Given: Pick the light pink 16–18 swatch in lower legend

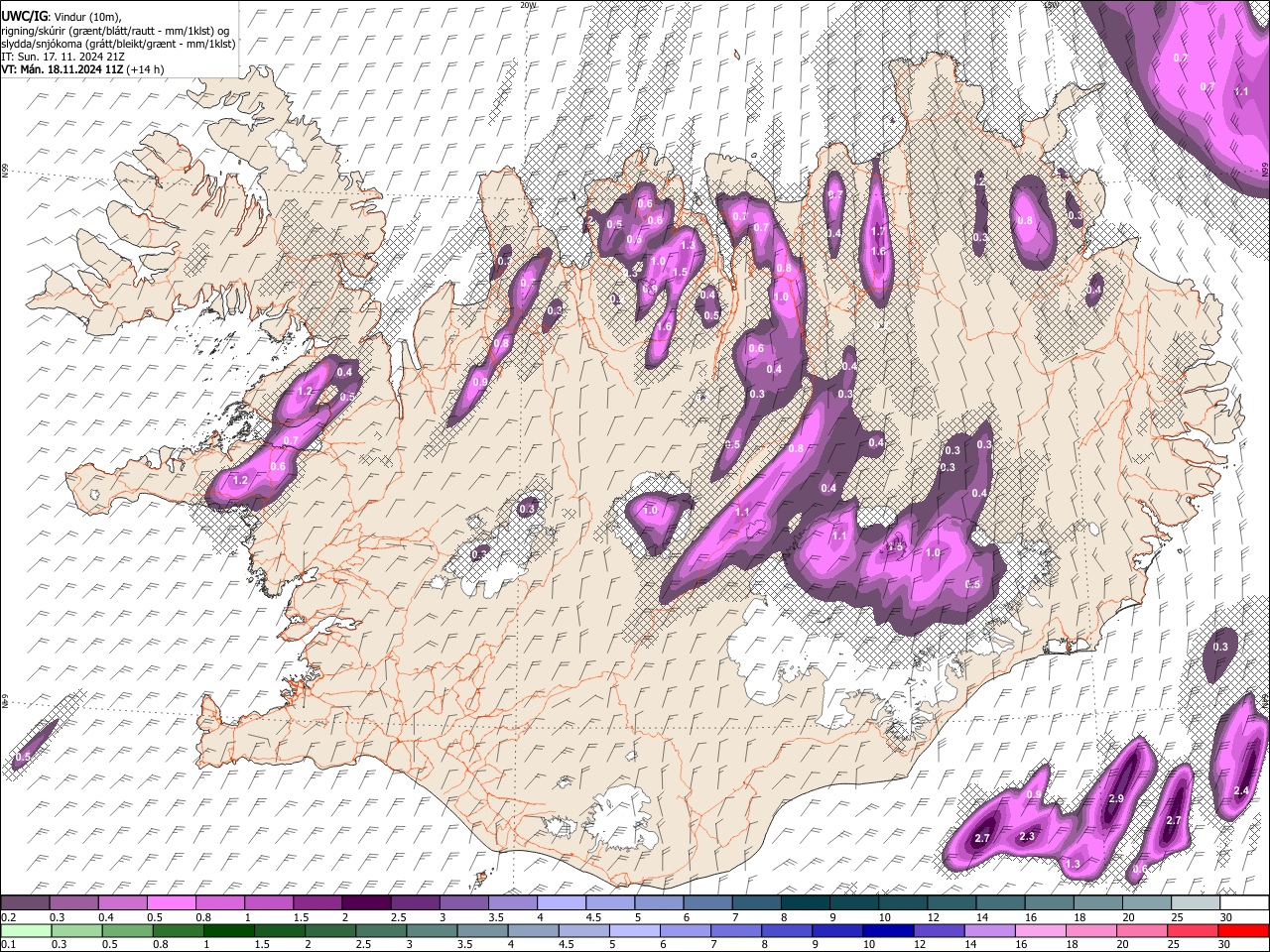Looking at the screenshot, I should (1040, 930).
